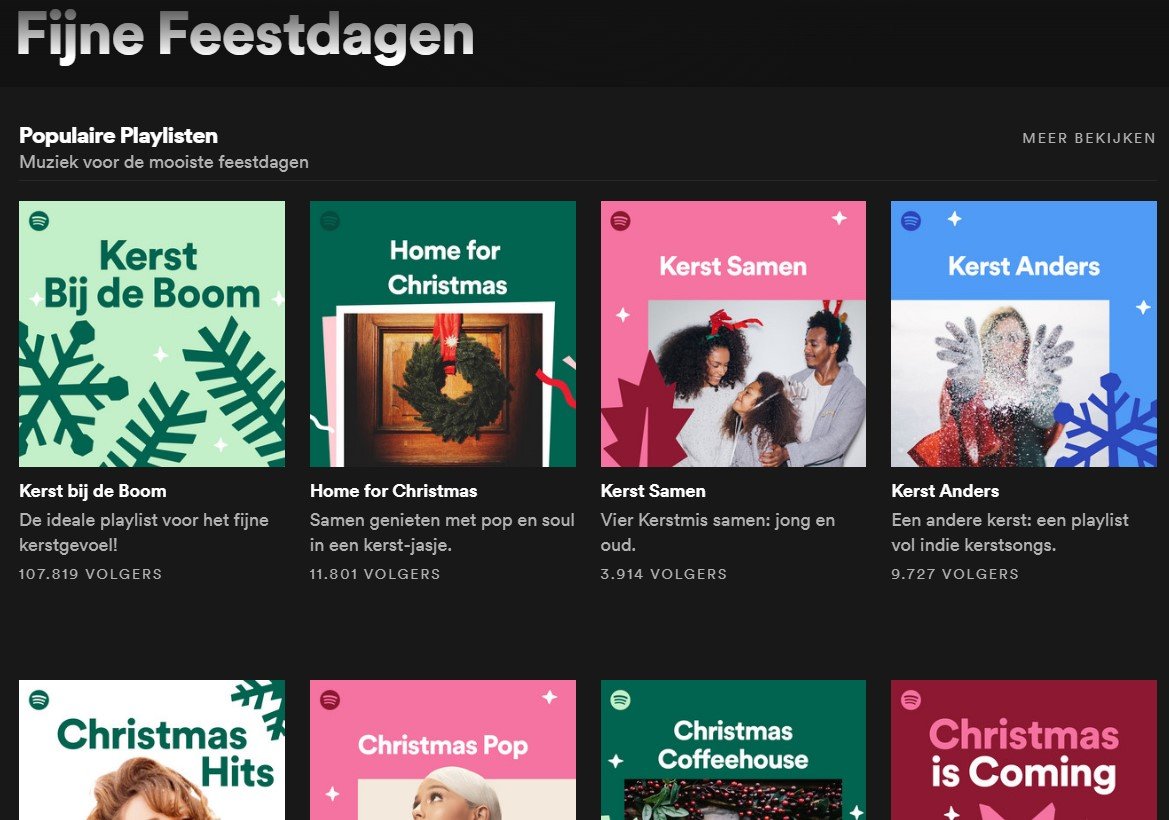Open the Meer Bekijken link

click(x=1088, y=138)
